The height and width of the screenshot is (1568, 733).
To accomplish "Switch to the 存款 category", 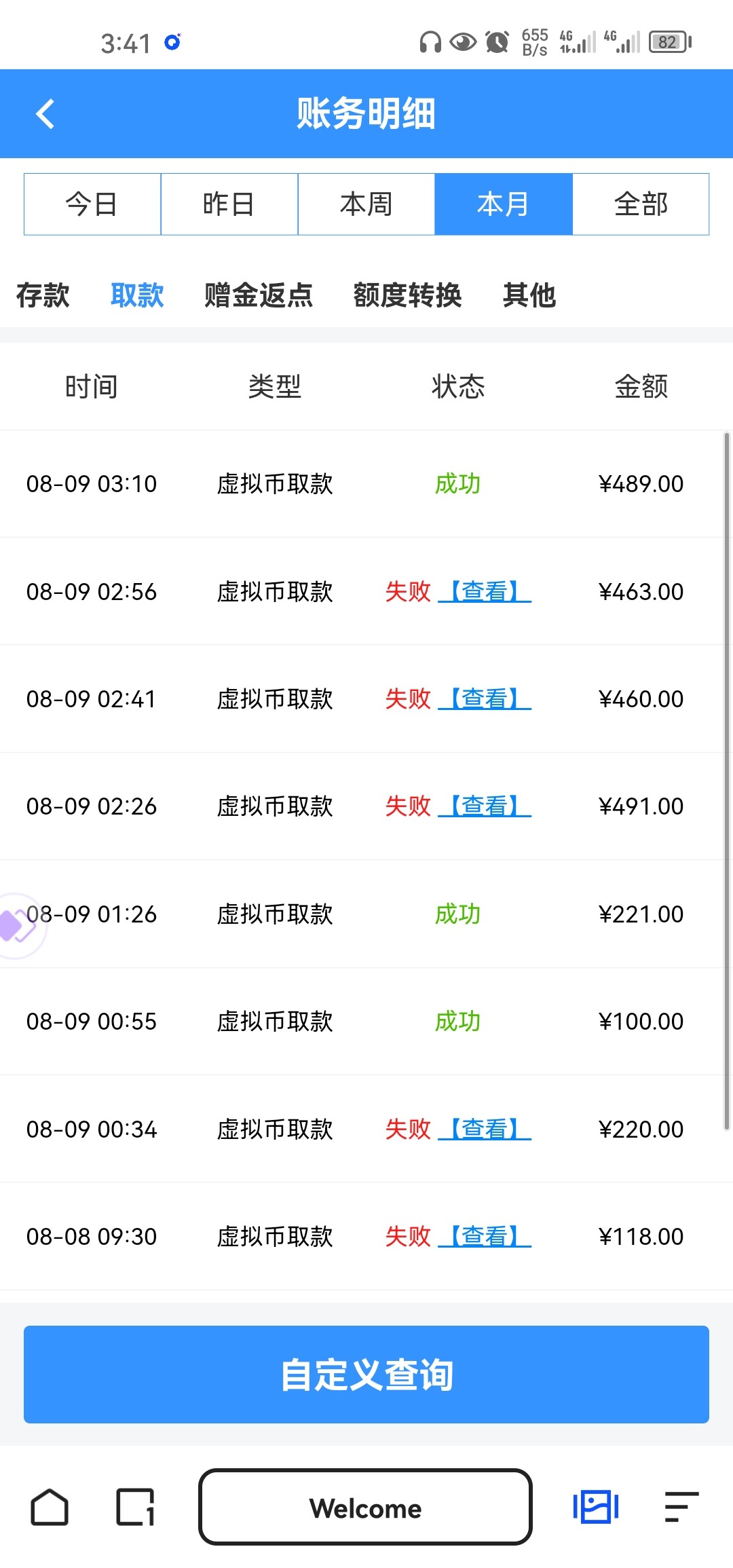I will click(x=43, y=295).
